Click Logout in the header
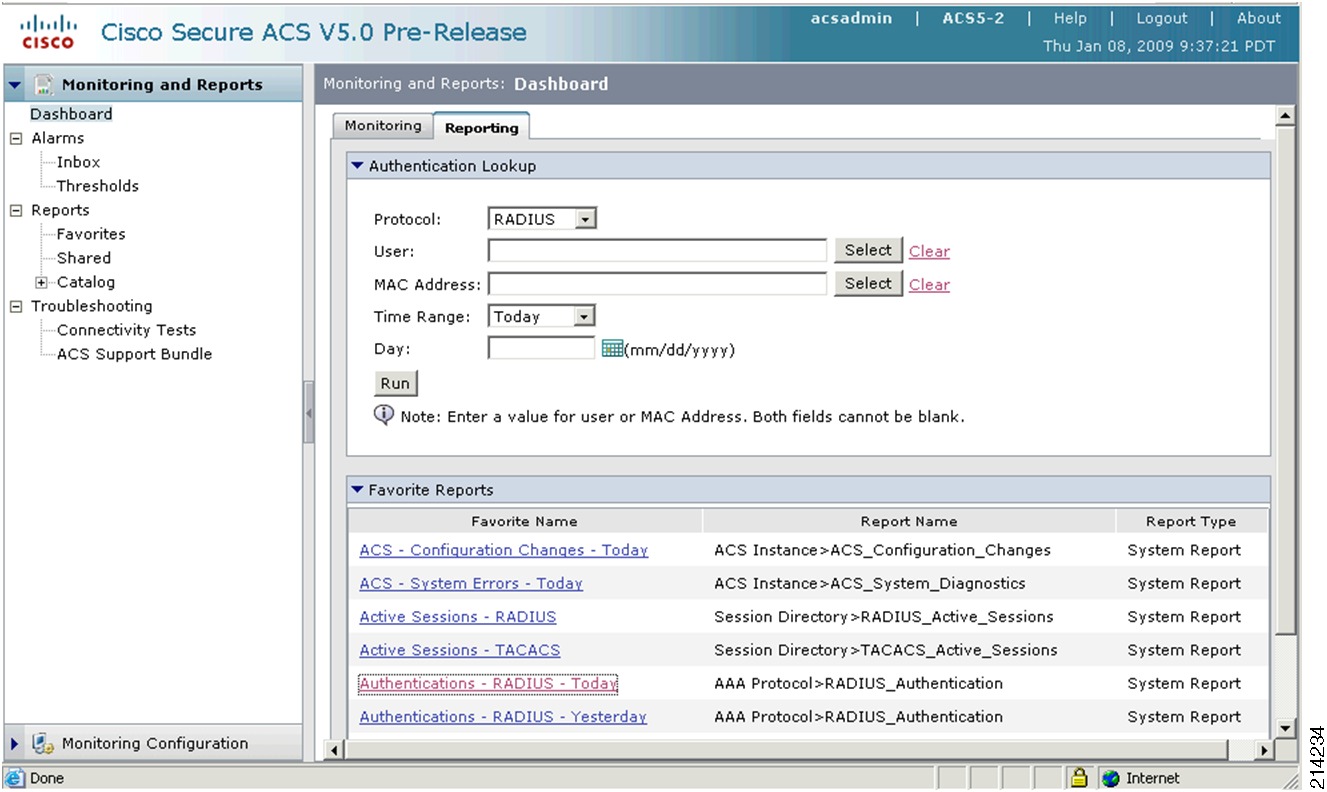The height and width of the screenshot is (792, 1327). [1162, 18]
